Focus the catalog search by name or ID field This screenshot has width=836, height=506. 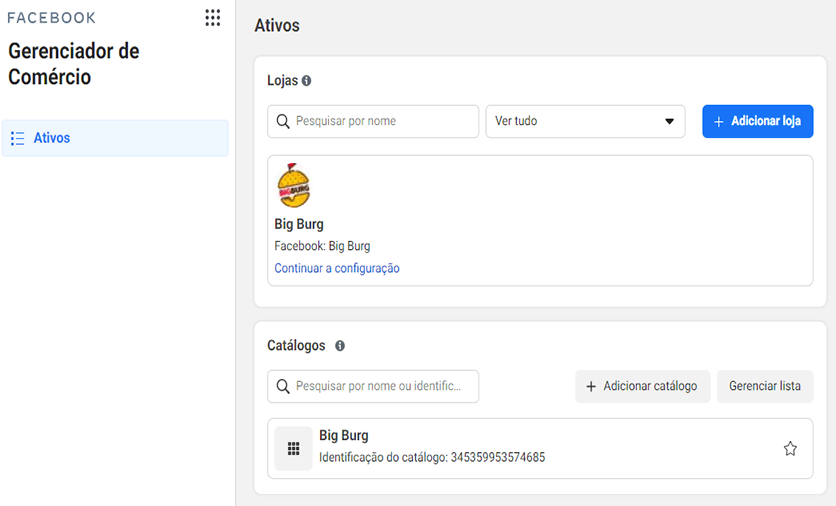[373, 386]
